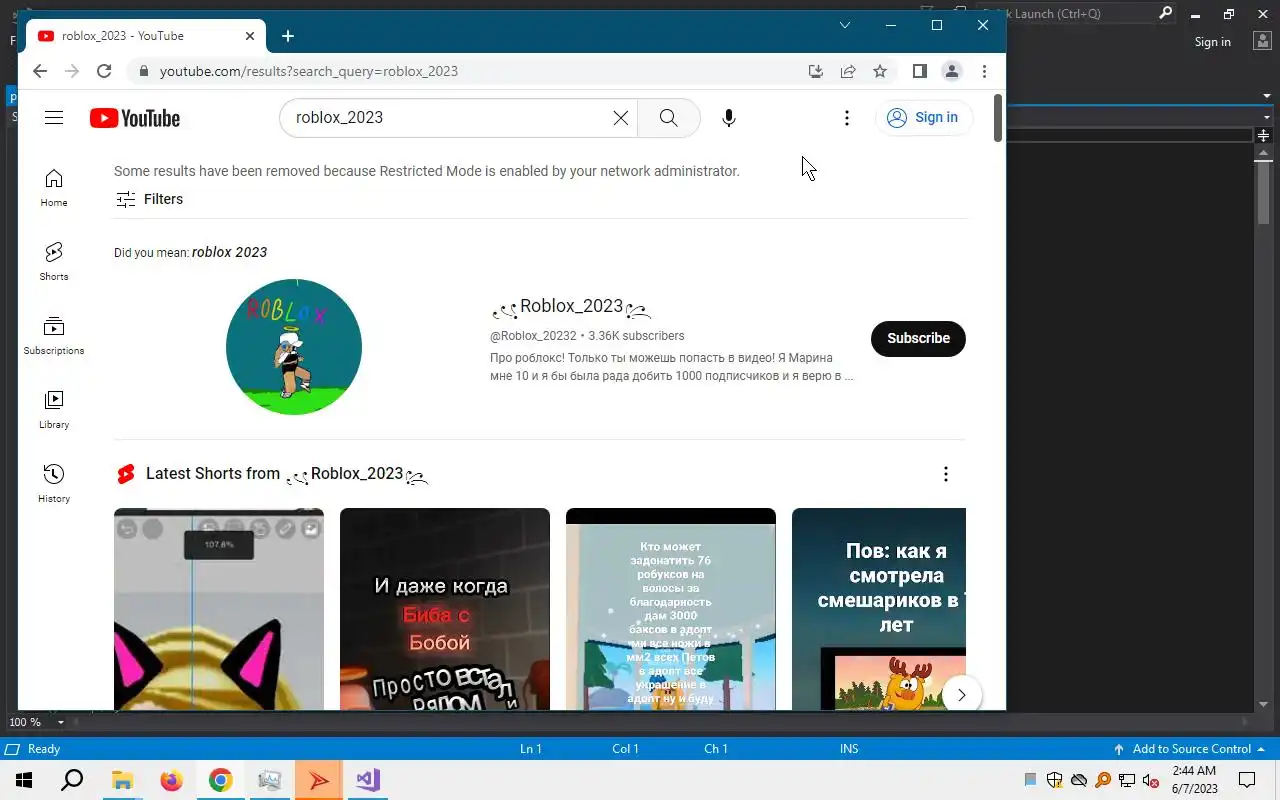Go to the YouTube logo home link
1280x800 pixels.
[x=135, y=118]
